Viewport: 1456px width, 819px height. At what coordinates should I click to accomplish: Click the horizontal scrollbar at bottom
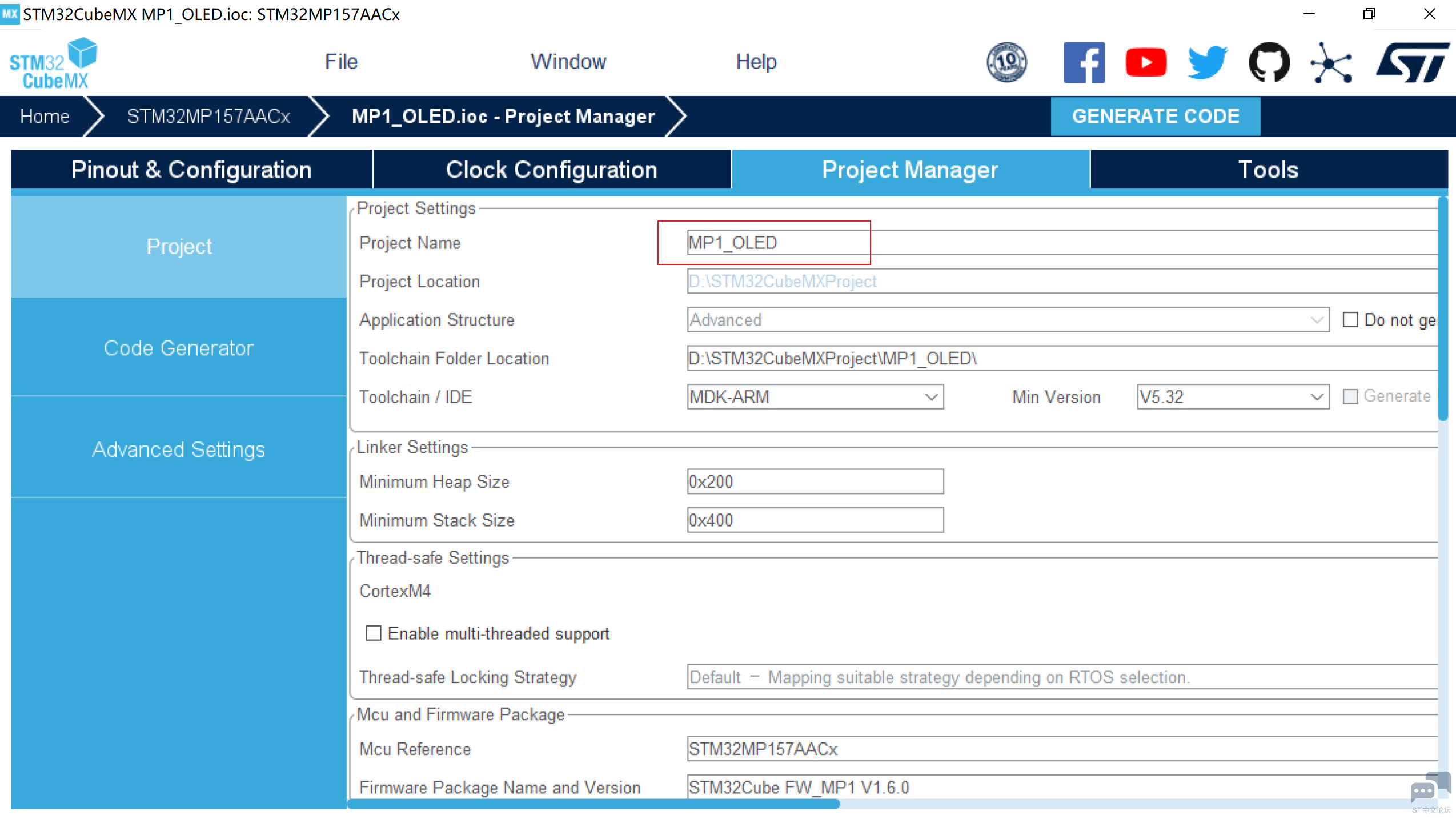point(593,804)
